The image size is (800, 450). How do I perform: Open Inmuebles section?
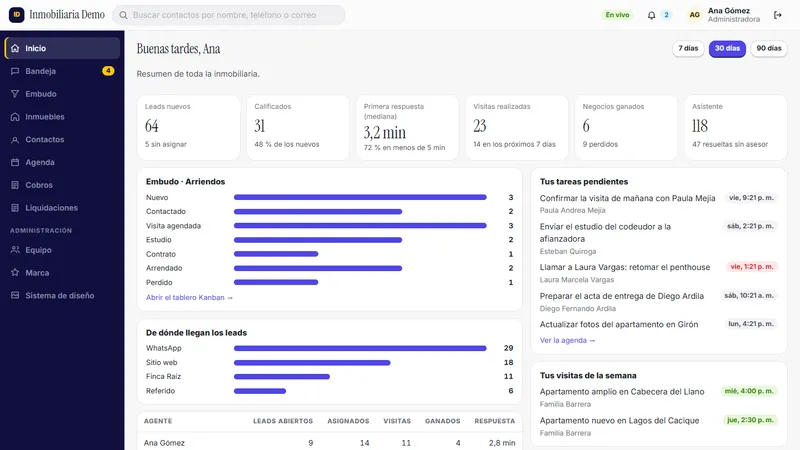pos(62,117)
